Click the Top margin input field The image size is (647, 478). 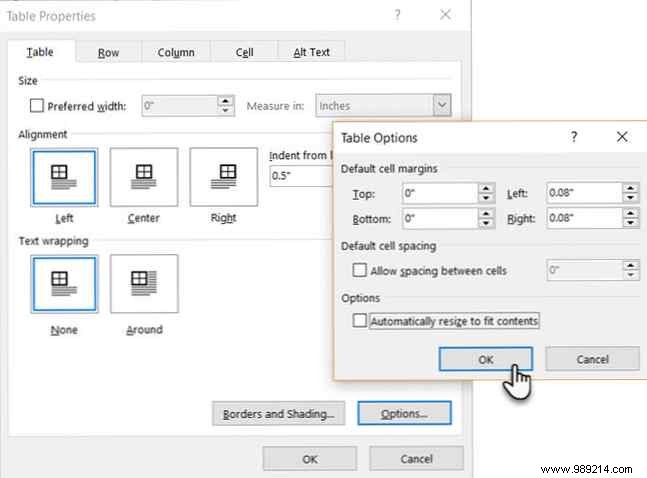tap(440, 193)
